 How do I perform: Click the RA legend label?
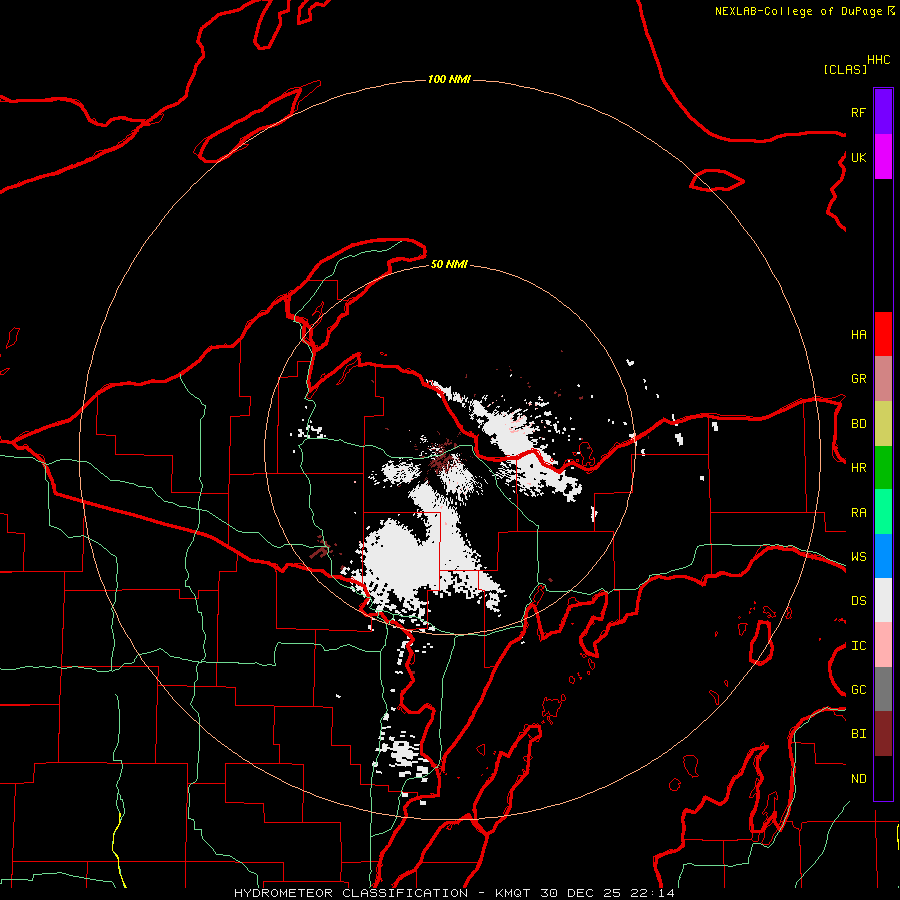(858, 513)
